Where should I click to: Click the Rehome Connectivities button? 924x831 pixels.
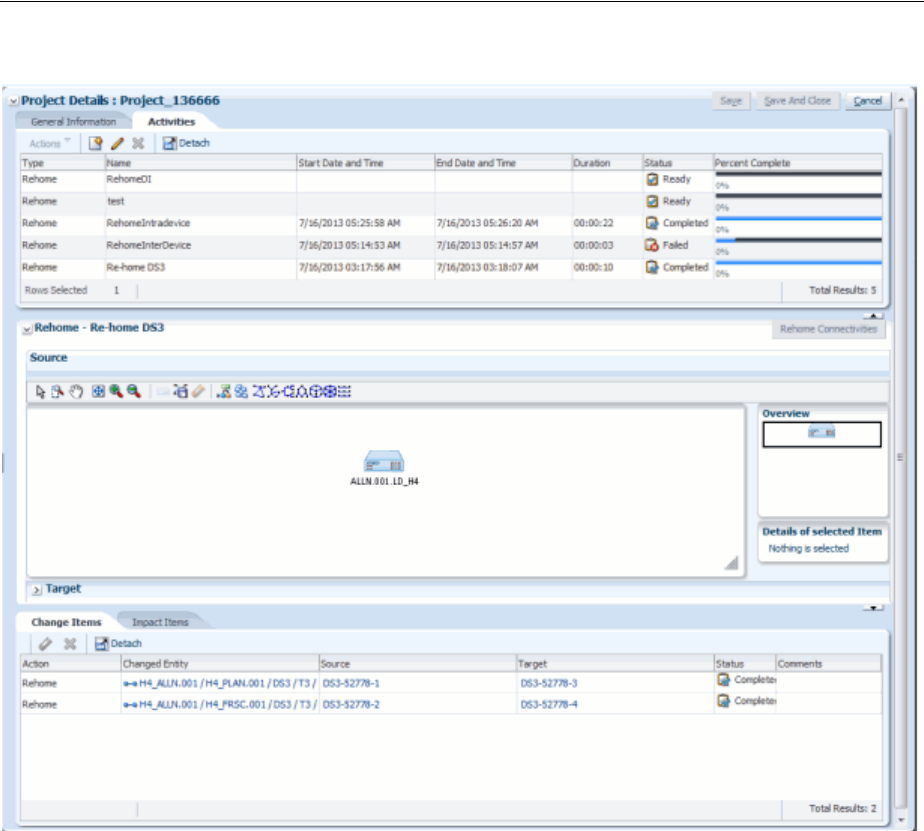(x=829, y=329)
